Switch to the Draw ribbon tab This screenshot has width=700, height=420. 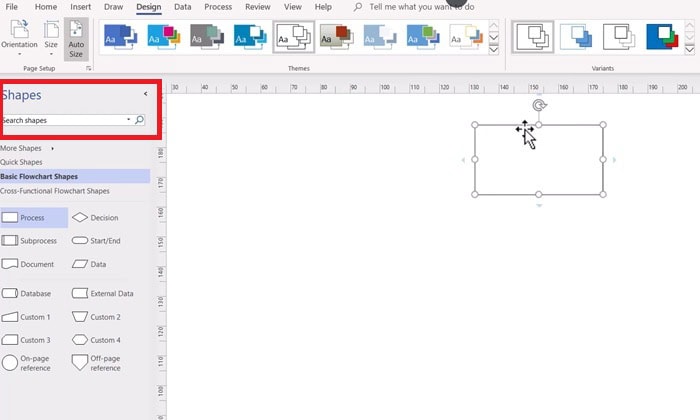[113, 7]
